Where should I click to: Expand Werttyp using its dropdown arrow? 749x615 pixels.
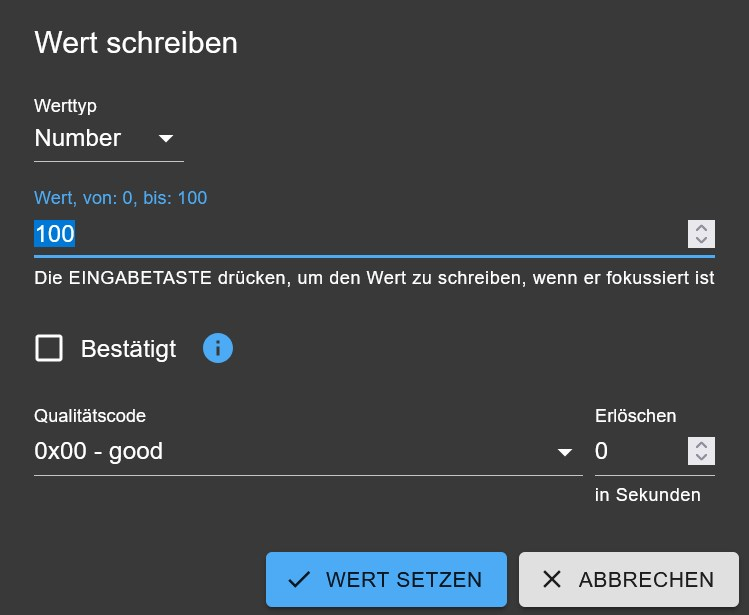coord(166,138)
